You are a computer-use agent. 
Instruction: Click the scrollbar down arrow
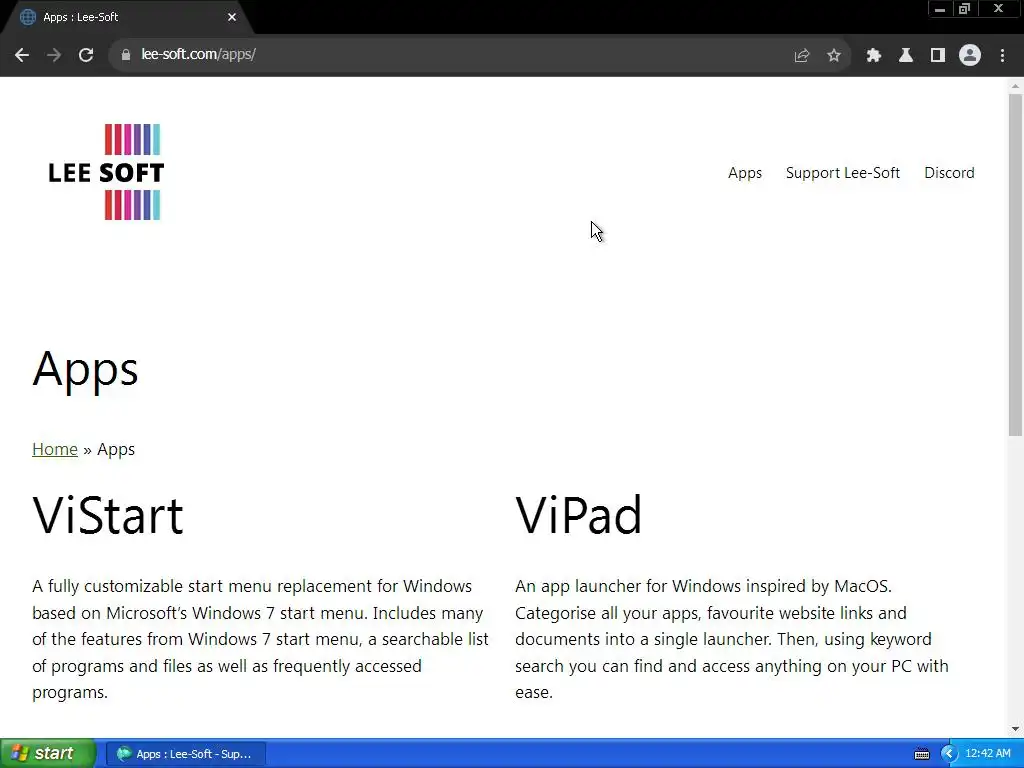[x=1015, y=729]
